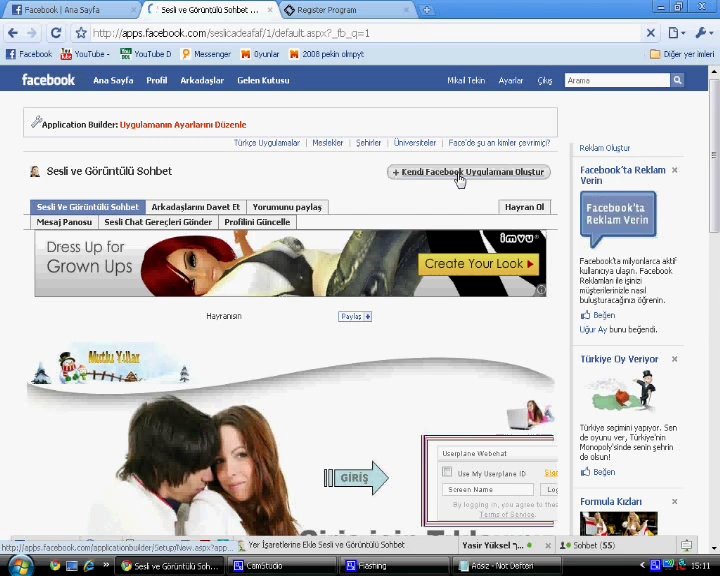
Task: Select the Yorumunu paylaş tab
Action: pyautogui.click(x=287, y=207)
